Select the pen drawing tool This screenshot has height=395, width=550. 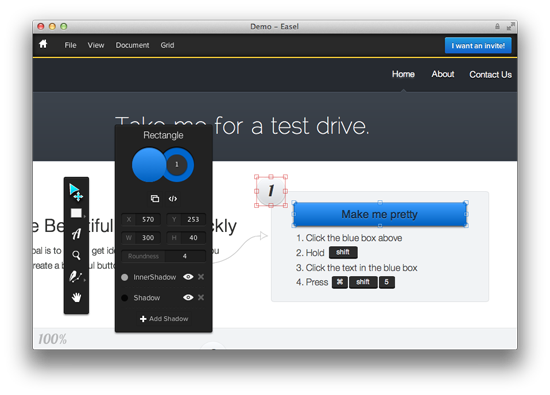click(76, 276)
